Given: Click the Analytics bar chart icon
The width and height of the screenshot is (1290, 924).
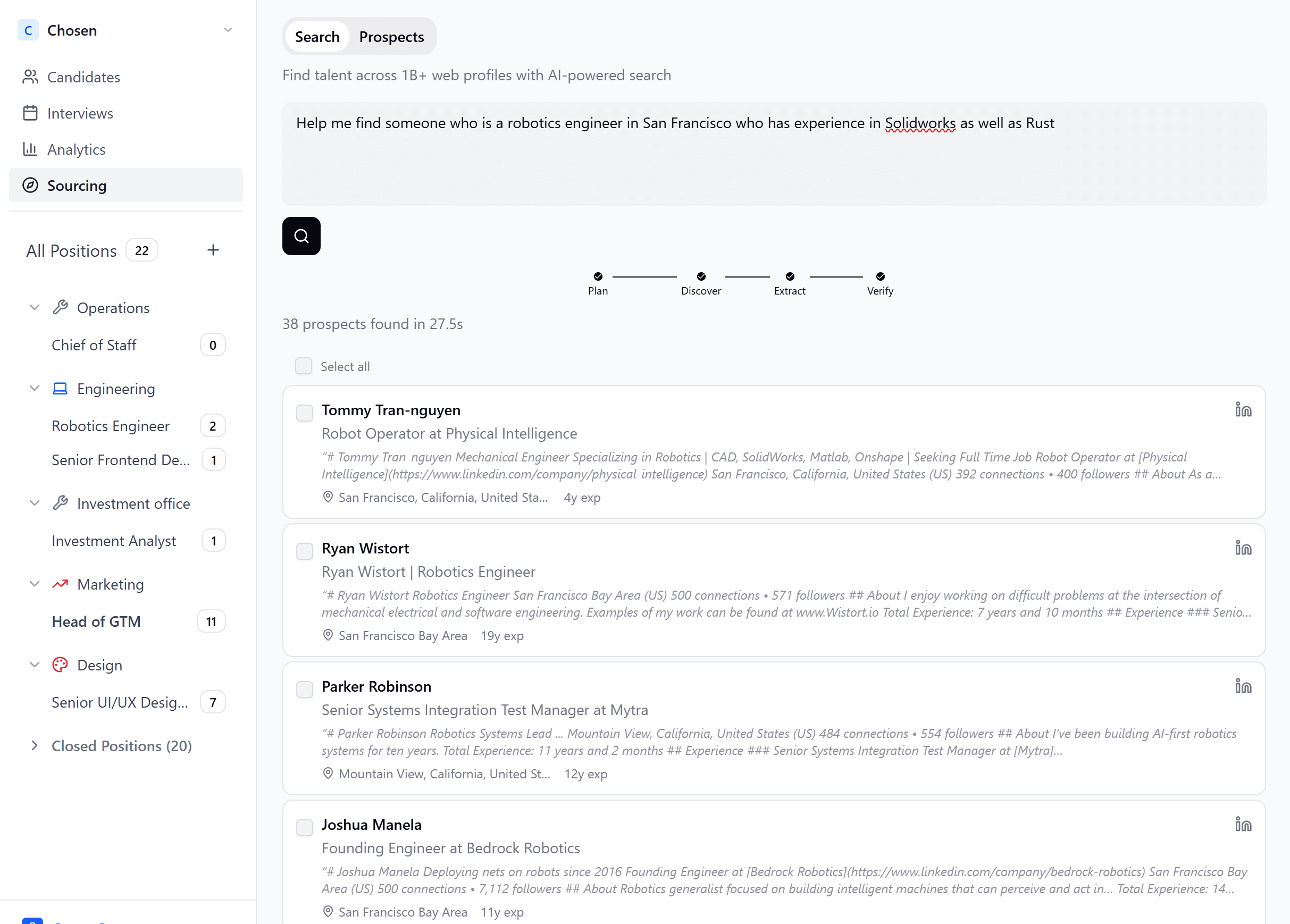Looking at the screenshot, I should (x=30, y=149).
